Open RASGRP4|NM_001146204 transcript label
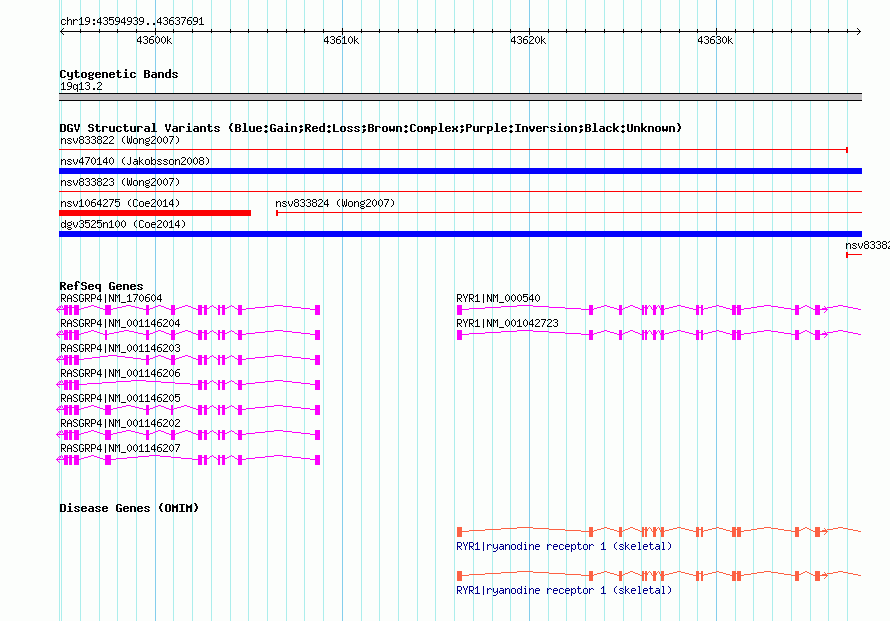The image size is (890, 621). [120, 323]
